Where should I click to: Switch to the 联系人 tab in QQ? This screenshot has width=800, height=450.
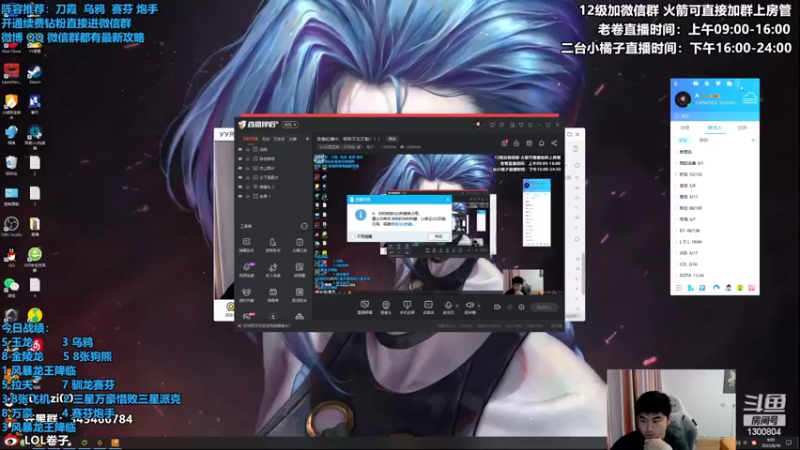click(x=714, y=128)
